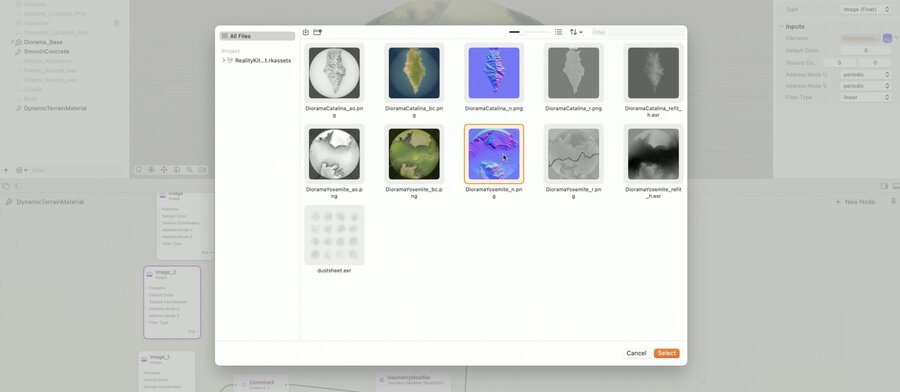The height and width of the screenshot is (392, 900).
Task: Open RealityKit...t.rkassets project entry
Action: (263, 60)
